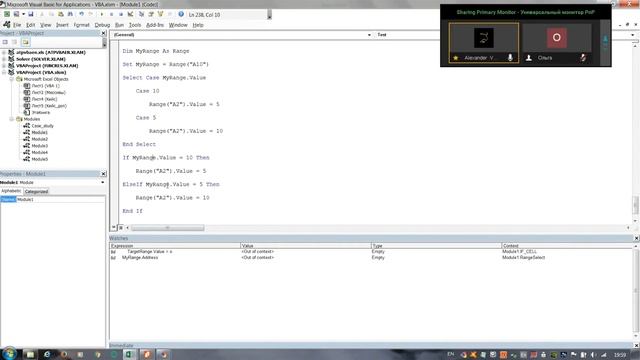The height and width of the screenshot is (360, 640).
Task: Expand the Solver (SOLVER.XLAM) project node
Action: (x=4, y=59)
